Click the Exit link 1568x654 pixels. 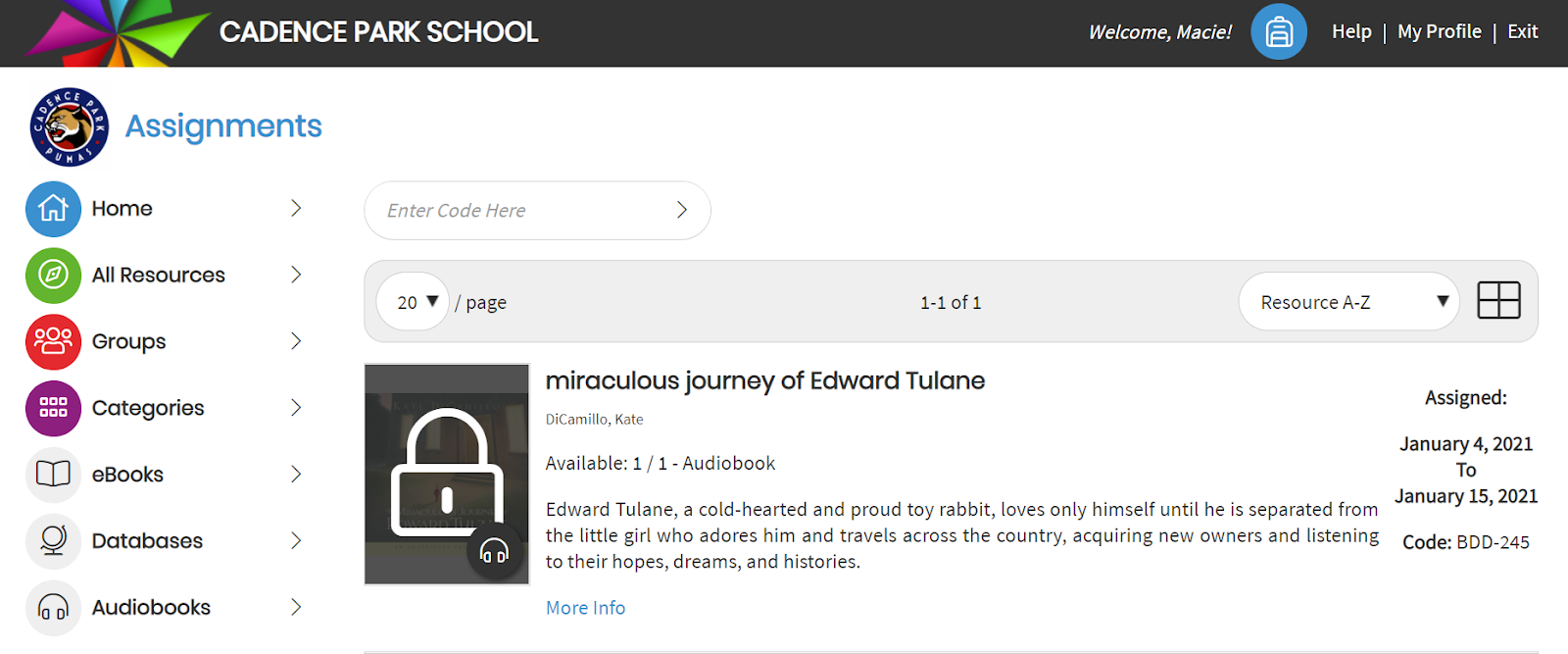(x=1522, y=32)
